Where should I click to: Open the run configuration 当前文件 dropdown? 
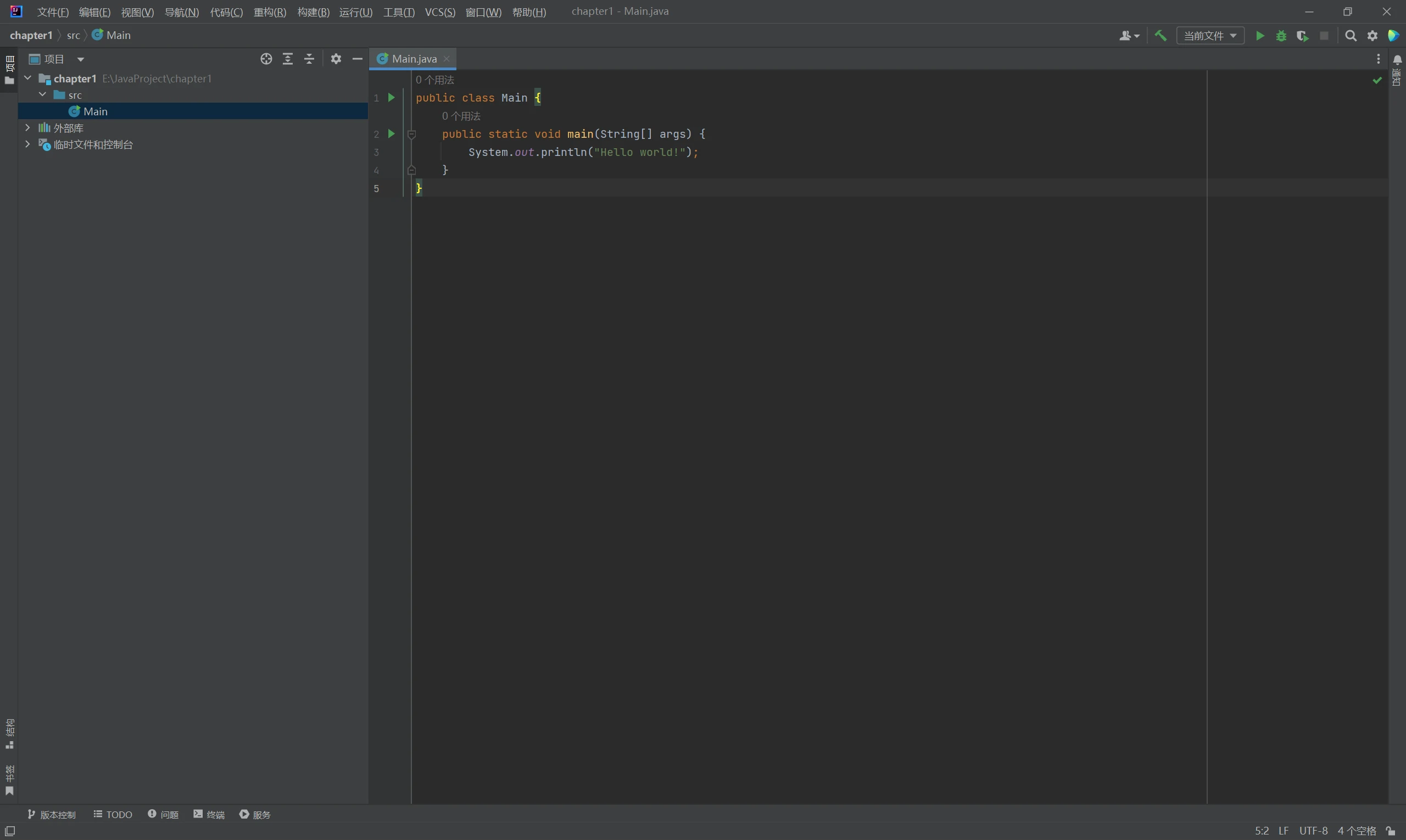click(x=1210, y=36)
